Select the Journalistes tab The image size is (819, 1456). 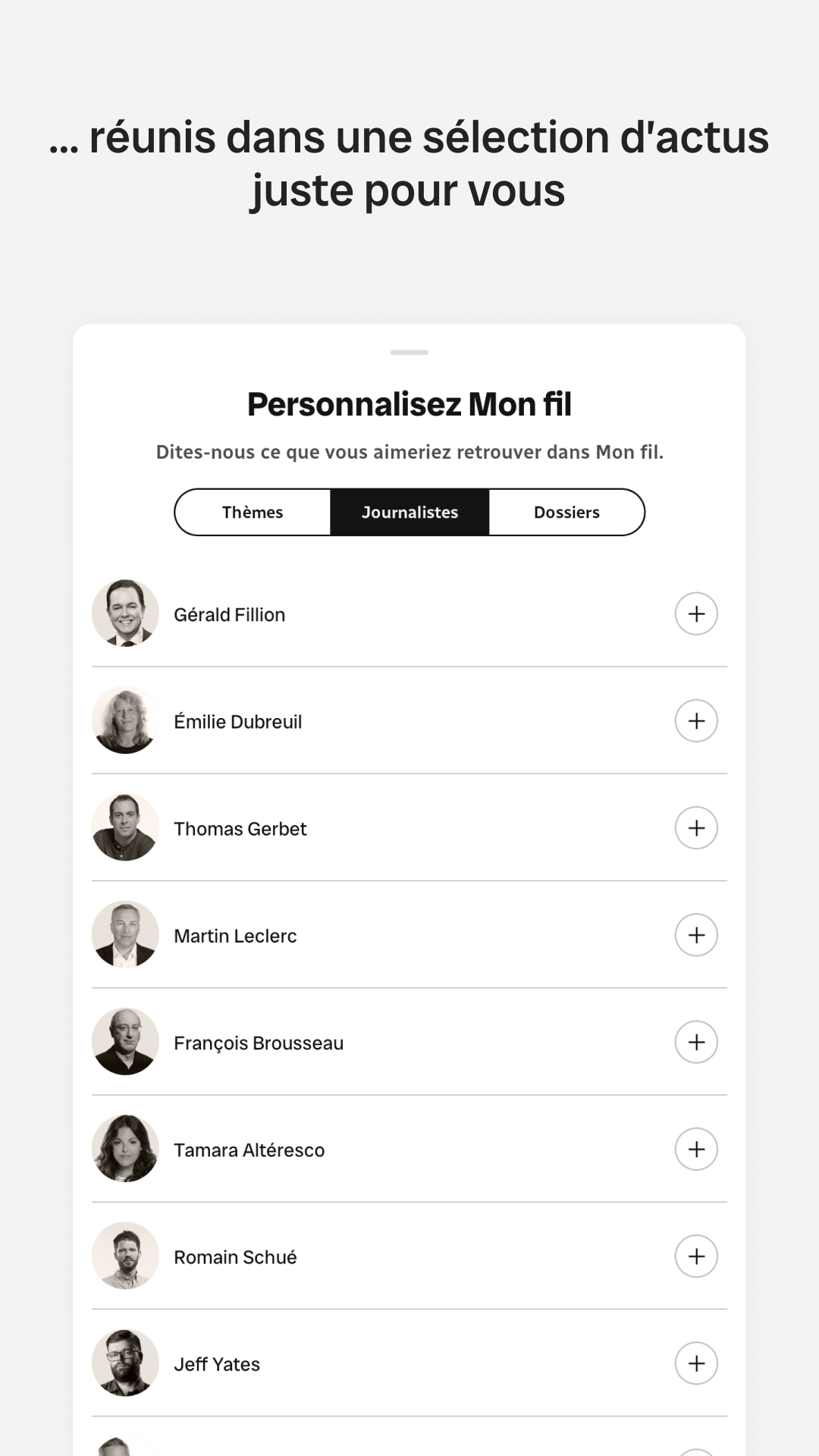pyautogui.click(x=409, y=513)
